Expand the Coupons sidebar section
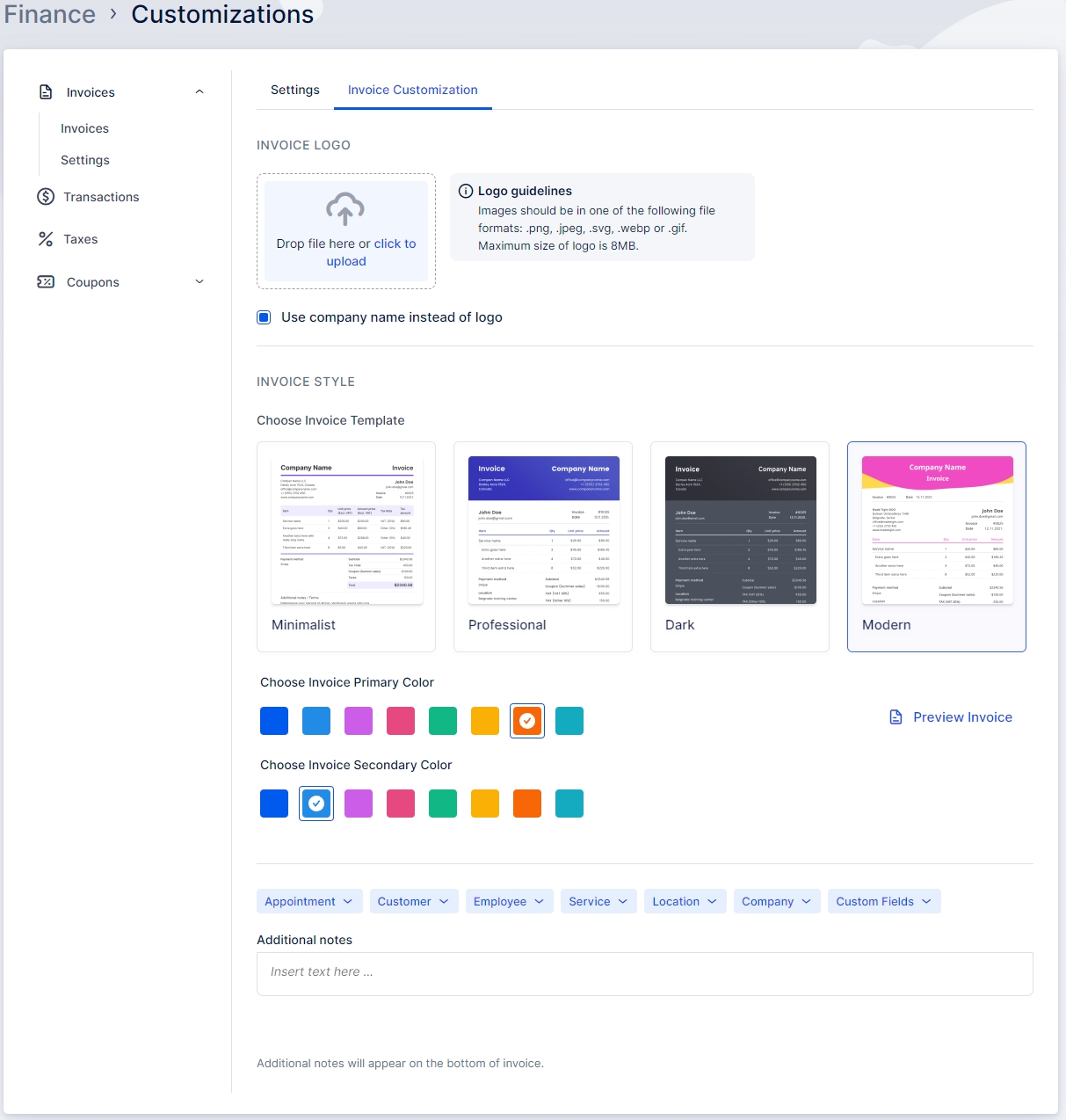 click(199, 282)
